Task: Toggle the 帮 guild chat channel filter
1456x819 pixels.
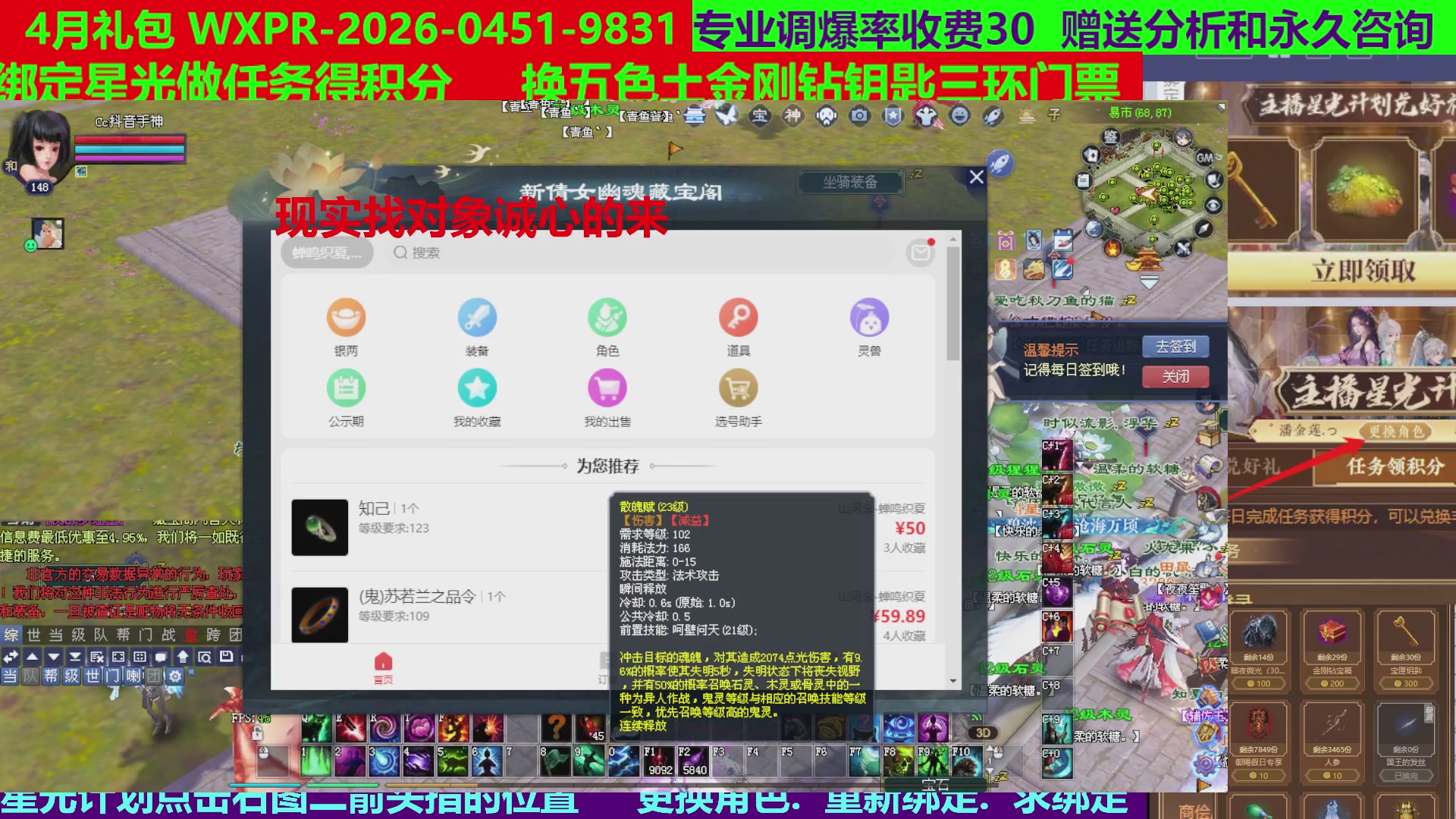Action: tap(51, 676)
